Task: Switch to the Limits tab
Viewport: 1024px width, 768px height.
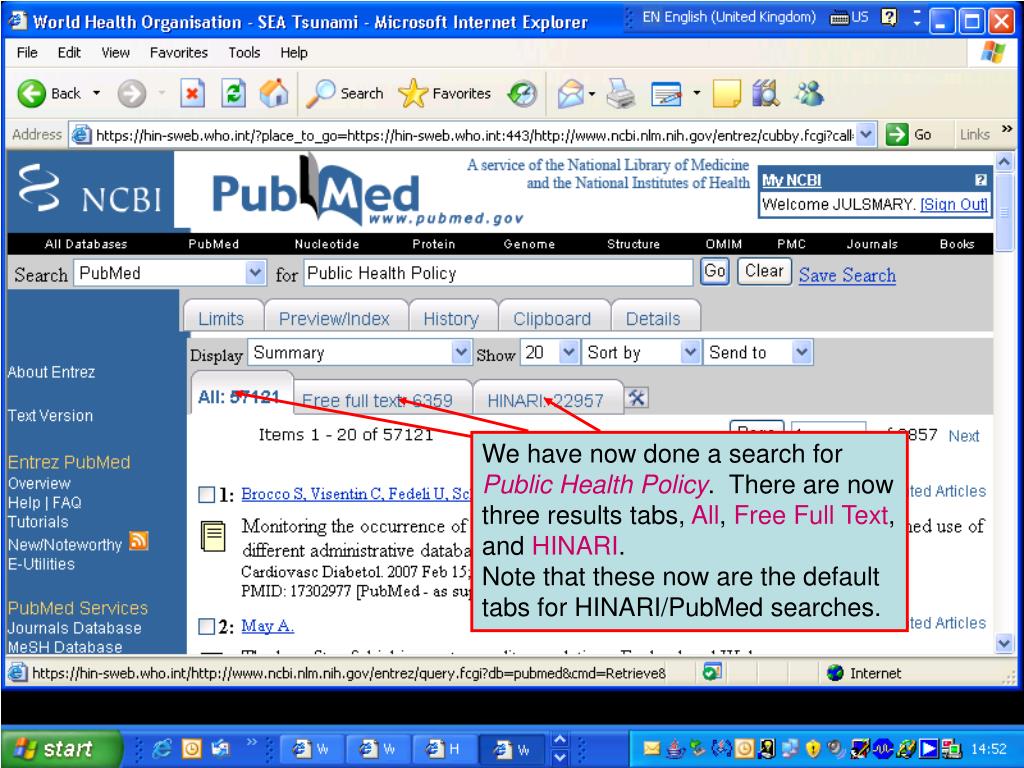Action: pyautogui.click(x=221, y=318)
